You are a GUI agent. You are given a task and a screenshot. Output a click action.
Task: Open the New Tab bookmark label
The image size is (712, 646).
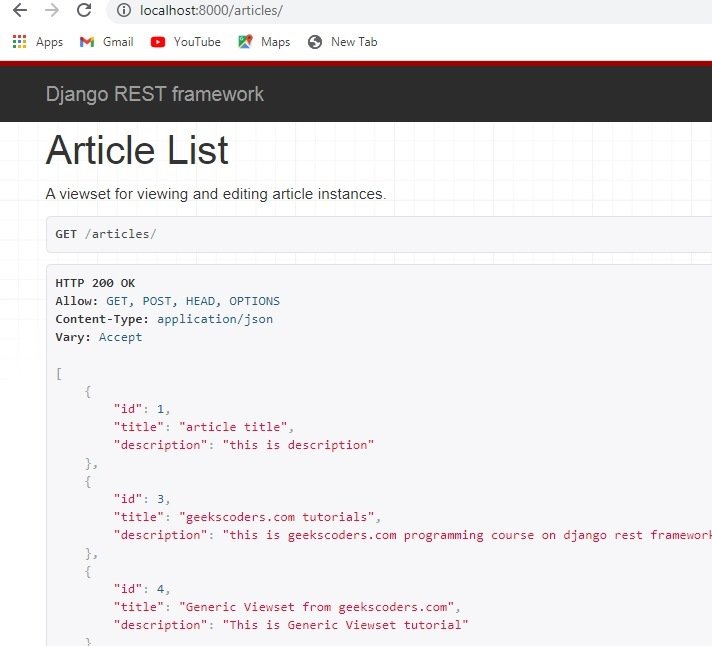click(x=354, y=42)
